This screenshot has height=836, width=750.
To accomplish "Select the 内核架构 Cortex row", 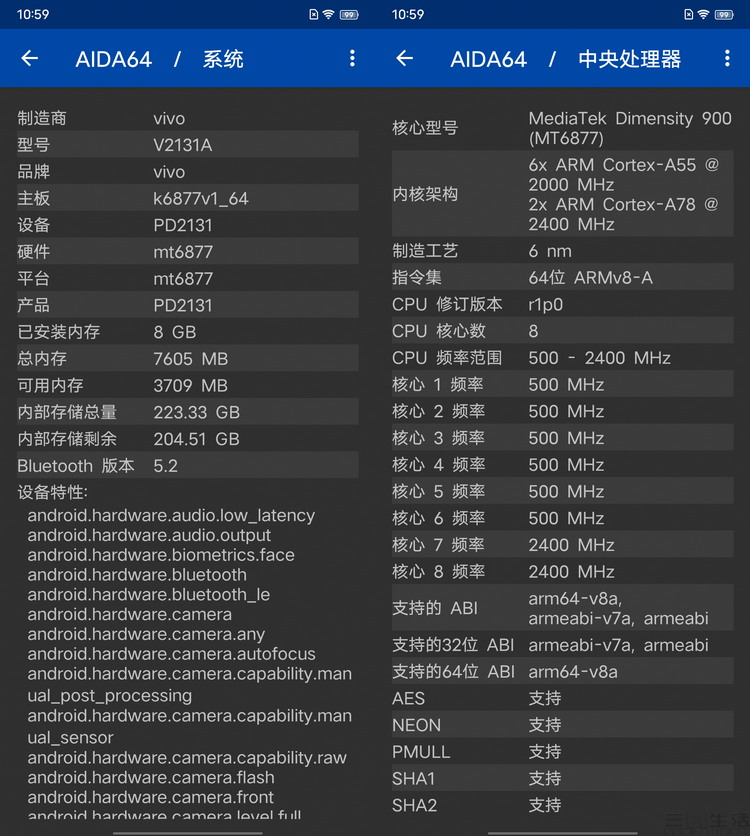I will (562, 194).
